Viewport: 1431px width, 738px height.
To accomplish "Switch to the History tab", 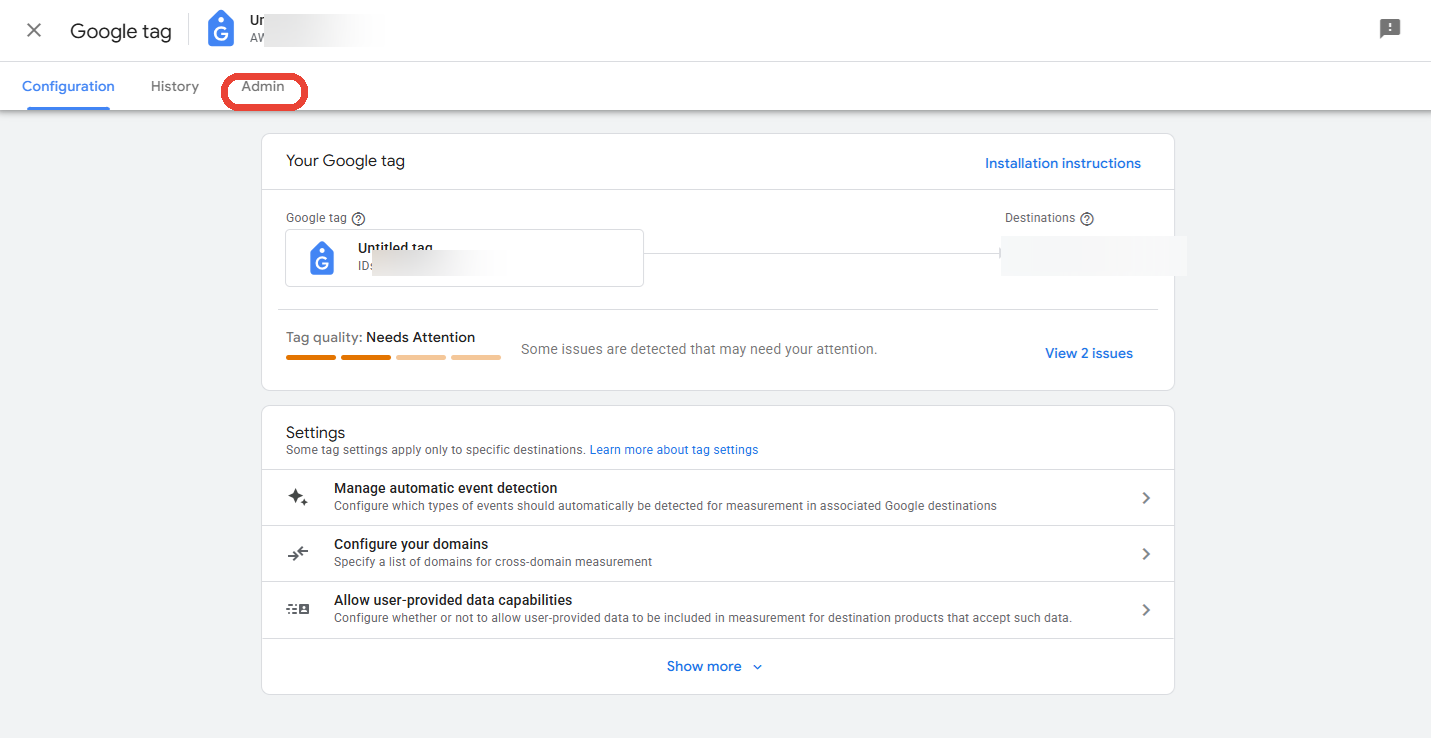I will (x=175, y=87).
